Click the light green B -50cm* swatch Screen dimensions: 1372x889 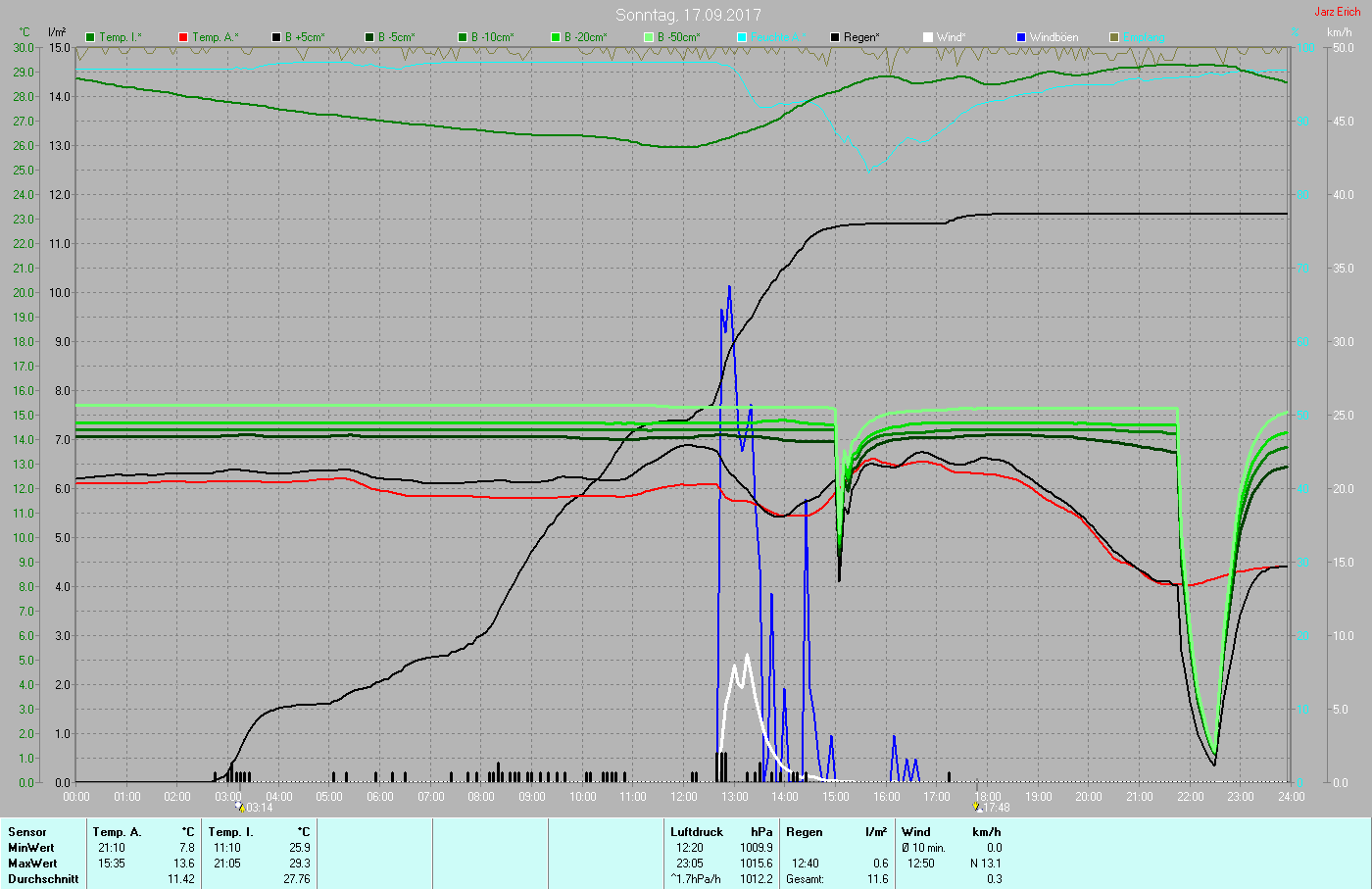pos(649,37)
